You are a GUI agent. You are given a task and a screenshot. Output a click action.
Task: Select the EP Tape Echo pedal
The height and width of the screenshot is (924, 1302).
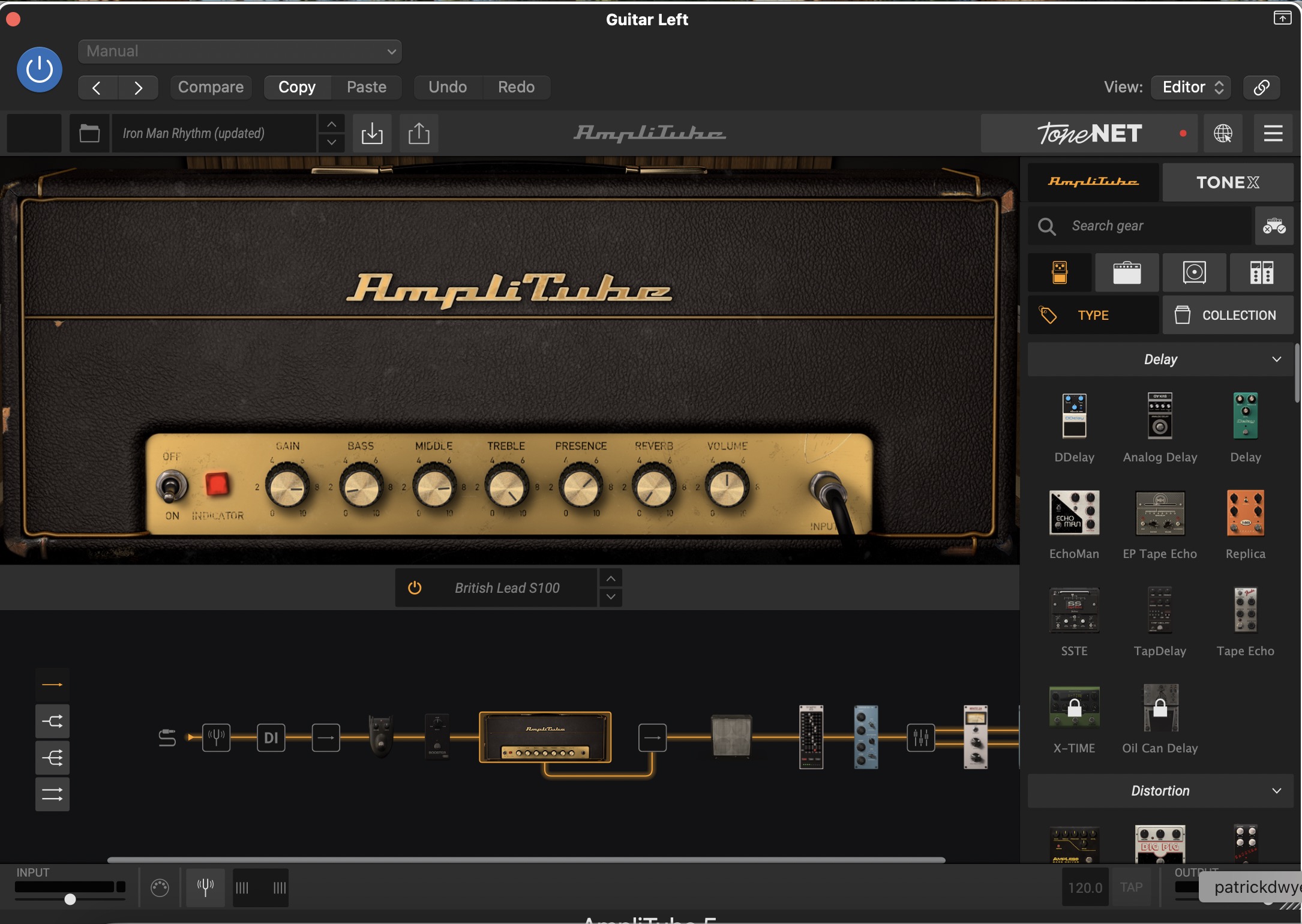tap(1160, 513)
